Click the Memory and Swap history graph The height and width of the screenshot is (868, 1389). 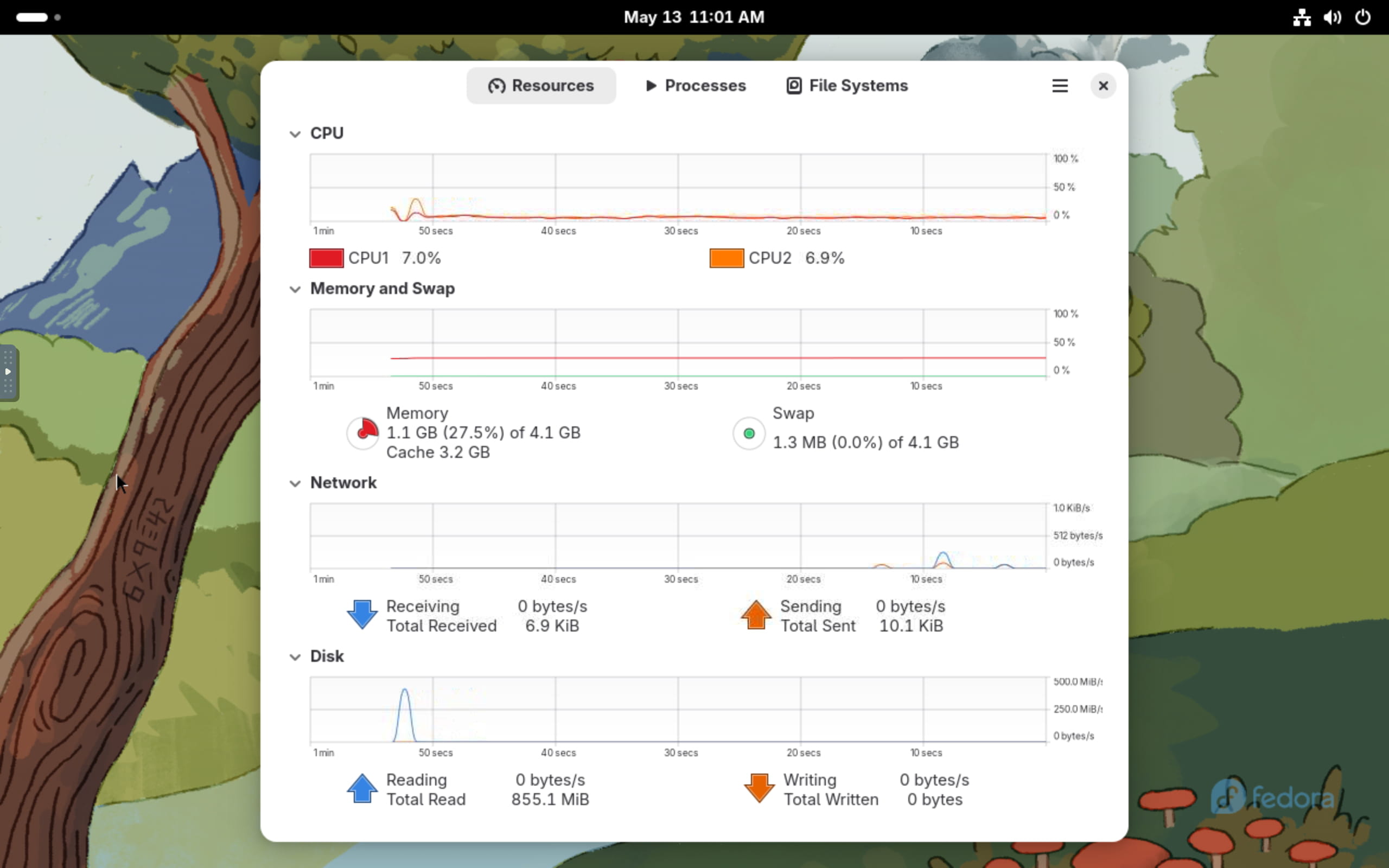(x=678, y=343)
